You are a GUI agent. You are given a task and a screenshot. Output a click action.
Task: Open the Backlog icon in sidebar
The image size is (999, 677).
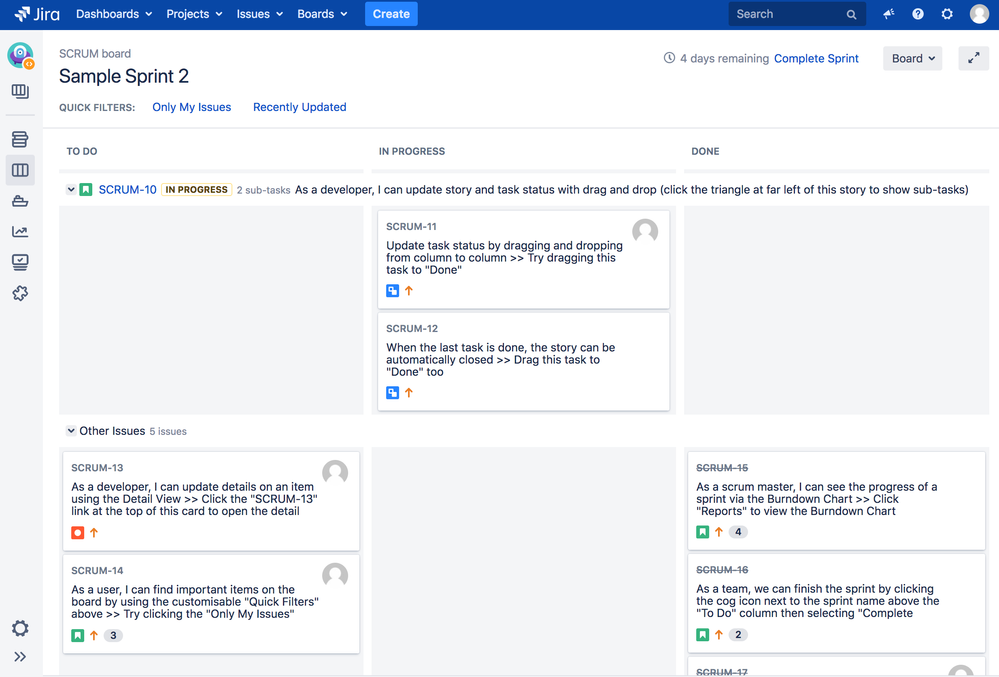(20, 139)
